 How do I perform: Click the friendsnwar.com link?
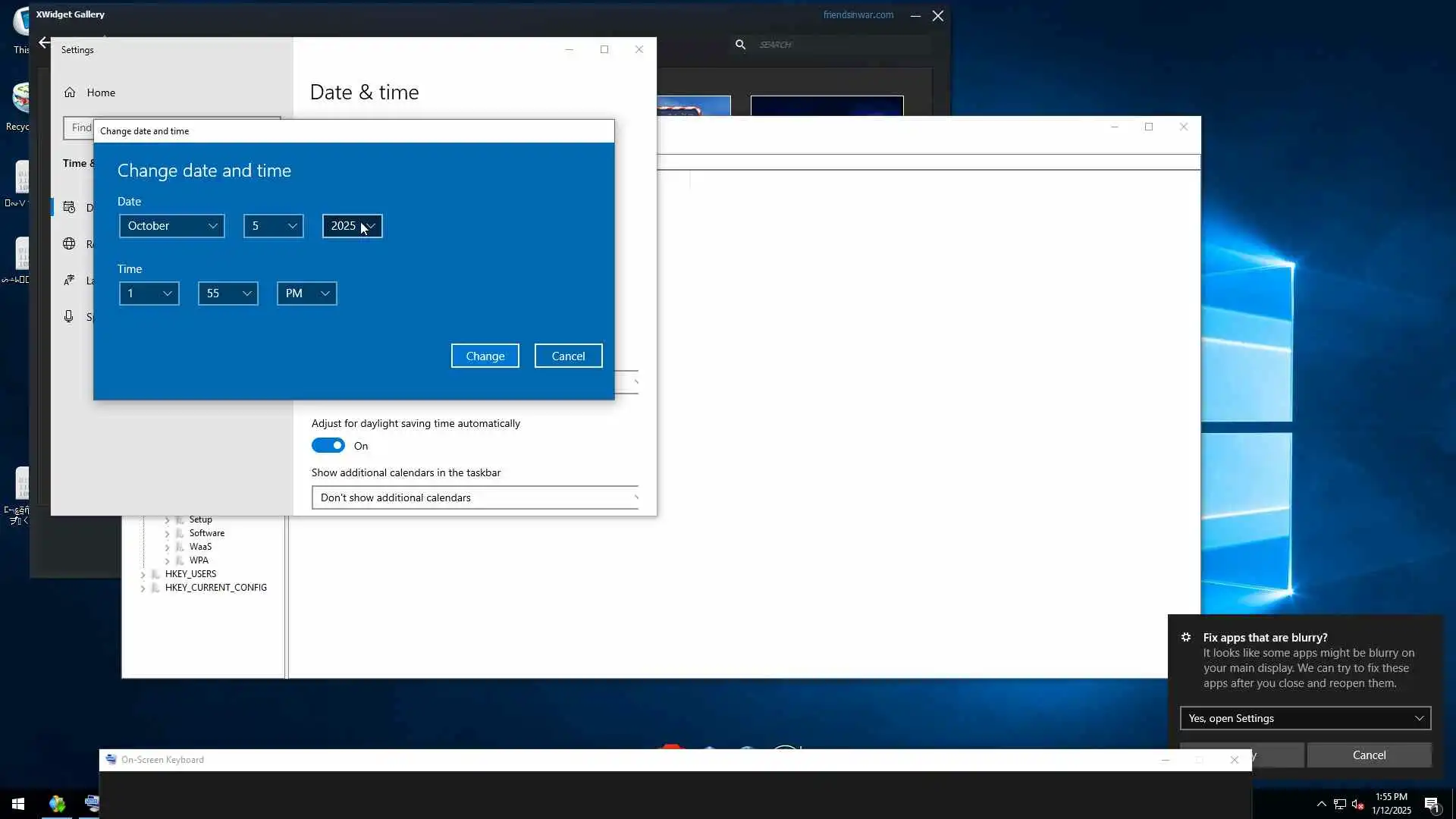click(858, 14)
